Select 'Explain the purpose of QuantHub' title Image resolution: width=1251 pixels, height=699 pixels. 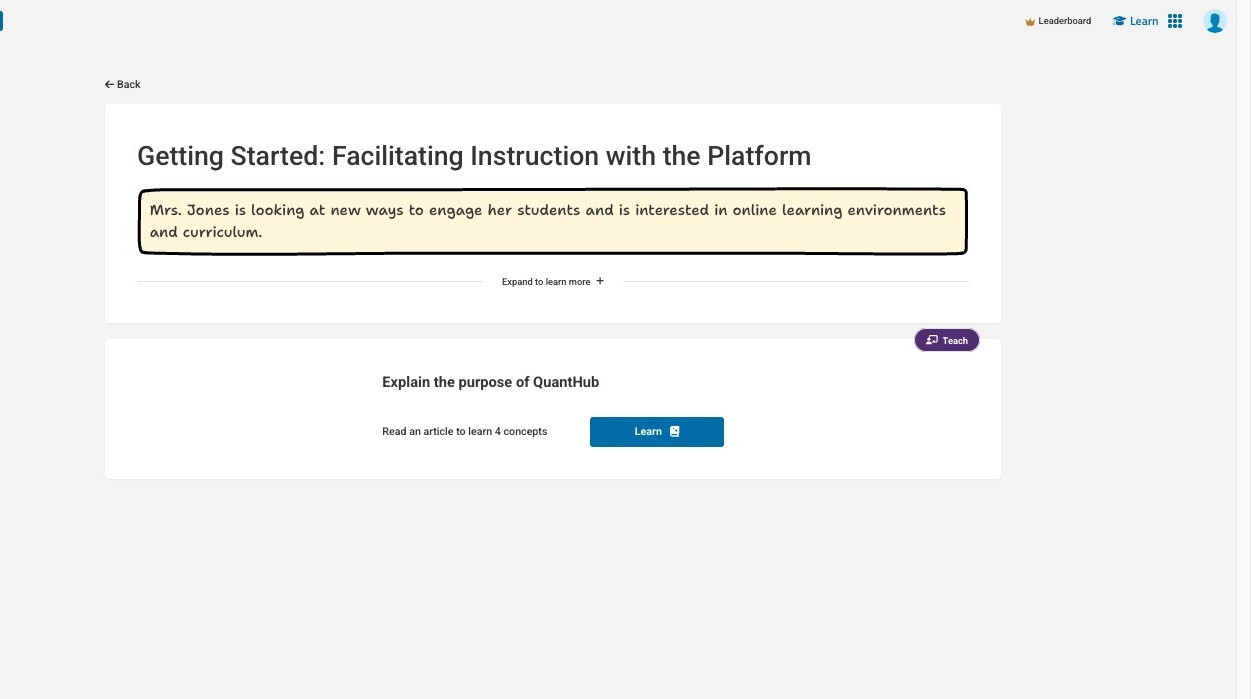[x=490, y=382]
